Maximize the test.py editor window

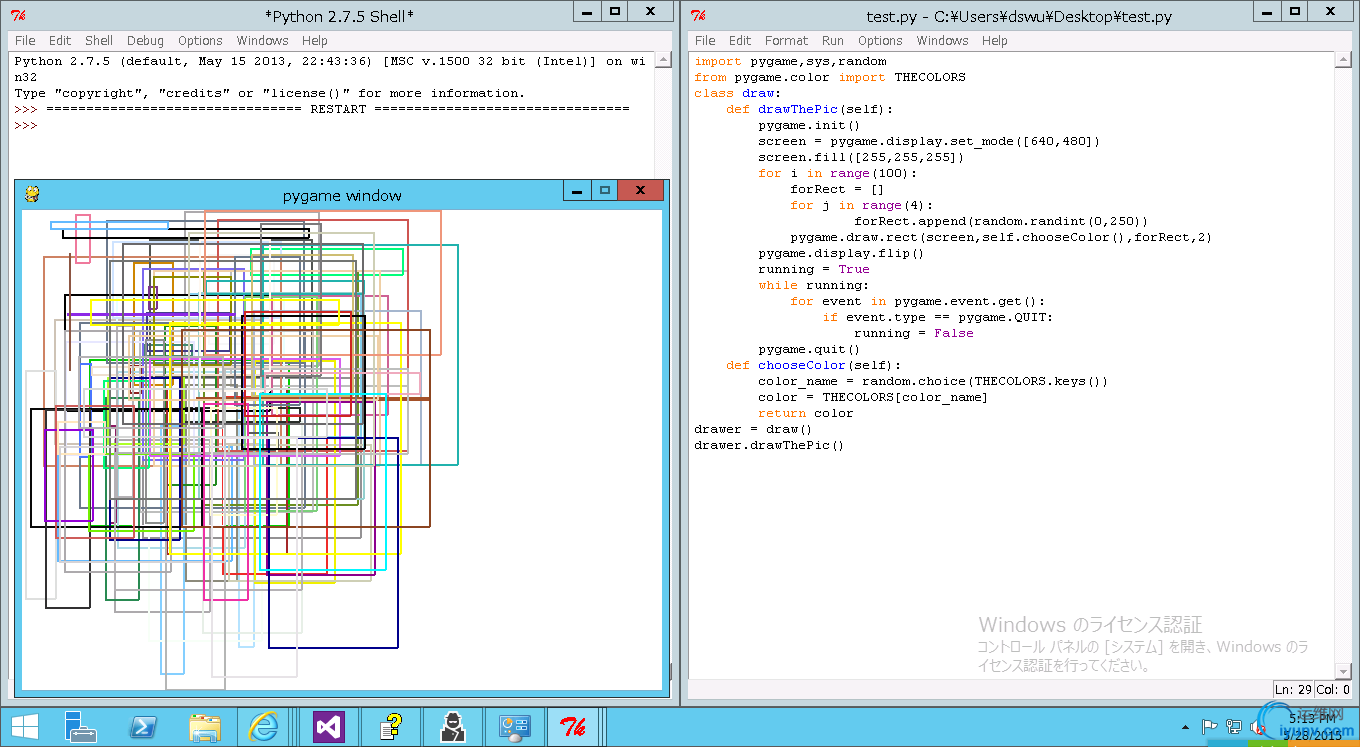tap(1294, 12)
